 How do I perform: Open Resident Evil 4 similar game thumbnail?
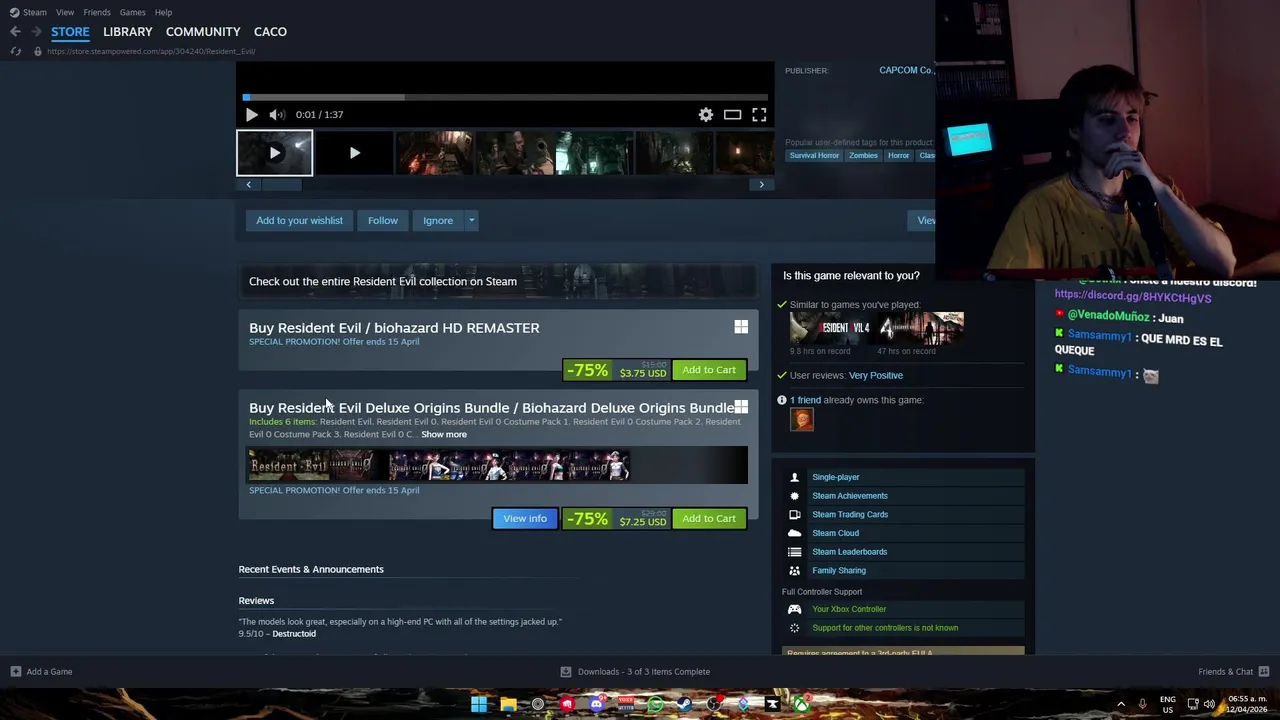click(832, 328)
